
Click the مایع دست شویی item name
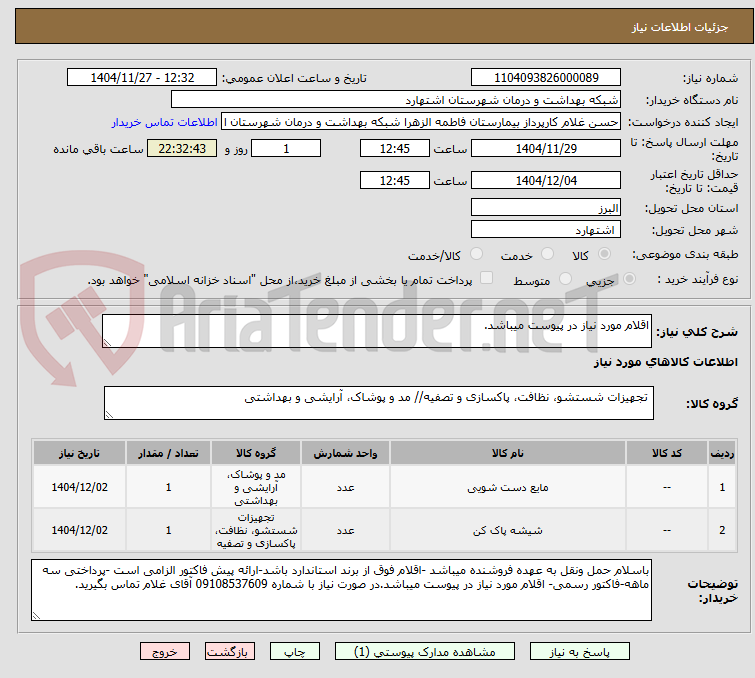(x=508, y=487)
